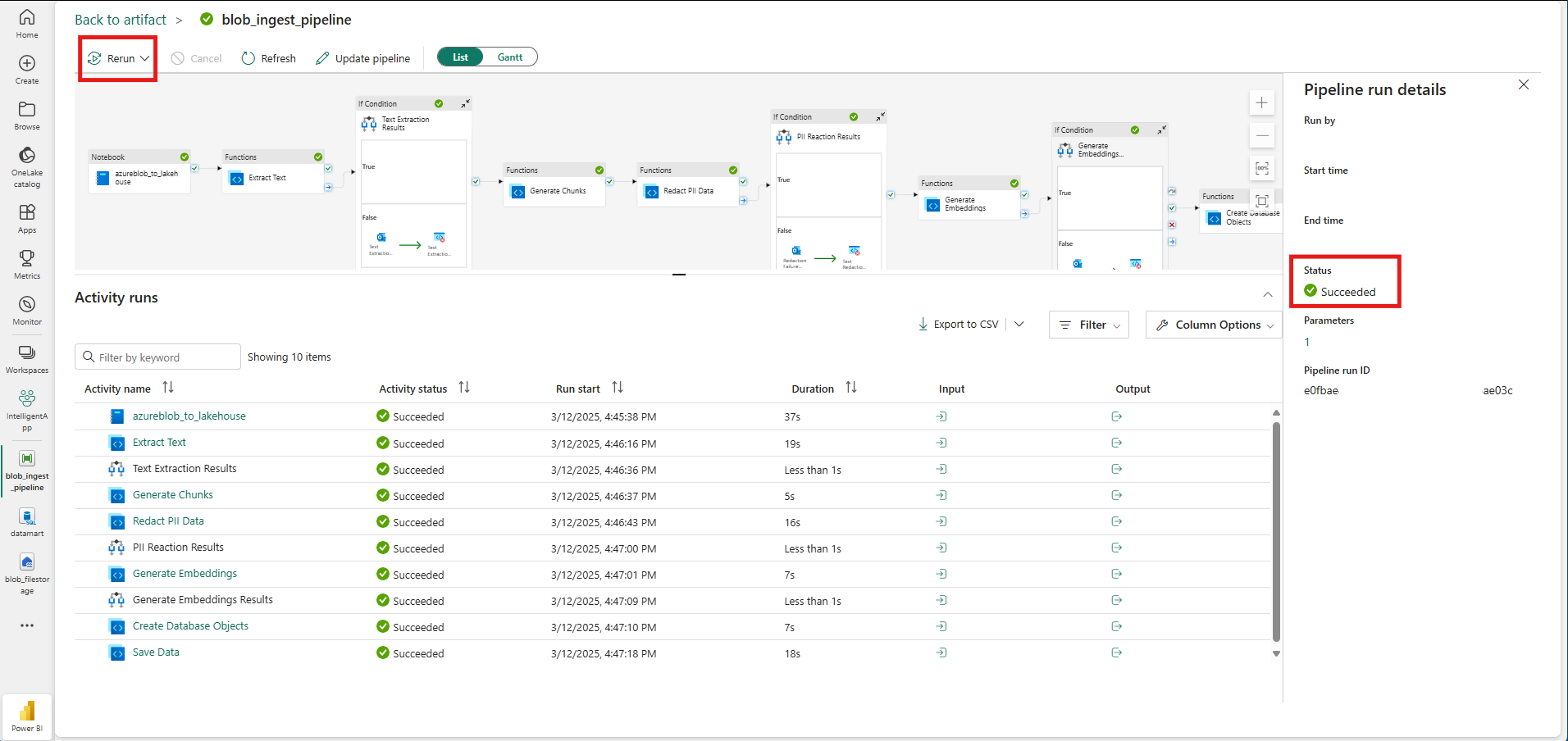Click the activity runs vertical scrollbar
This screenshot has width=1568, height=741.
[x=1276, y=531]
